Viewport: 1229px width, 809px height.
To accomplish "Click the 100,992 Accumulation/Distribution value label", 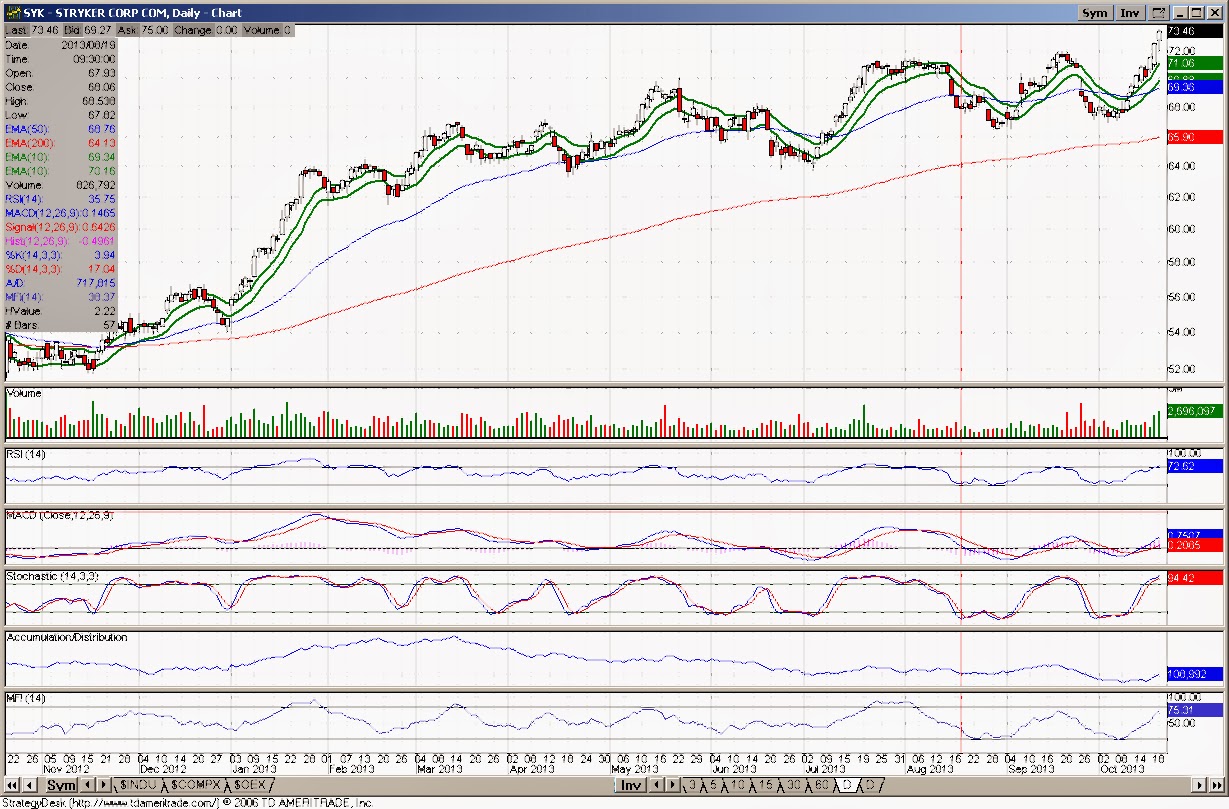I will pos(1195,675).
